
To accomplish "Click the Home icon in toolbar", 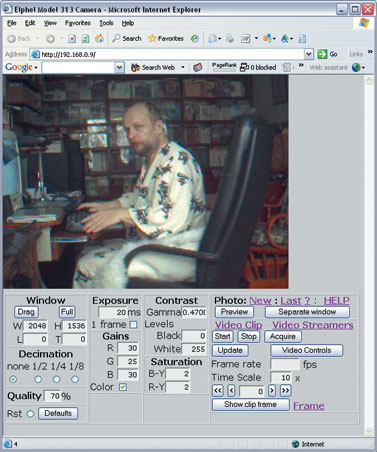I will point(99,39).
